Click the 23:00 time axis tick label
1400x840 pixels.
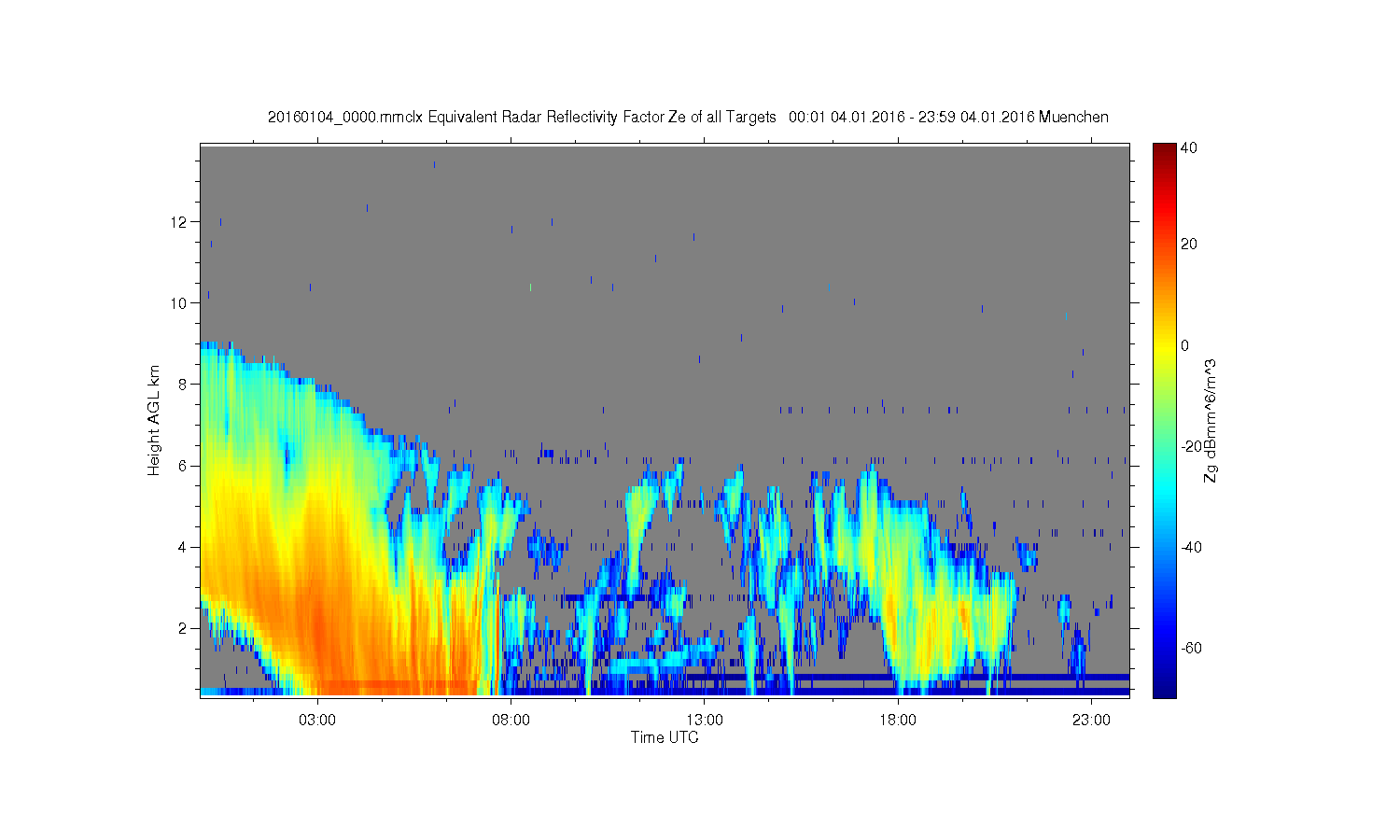(x=1091, y=721)
